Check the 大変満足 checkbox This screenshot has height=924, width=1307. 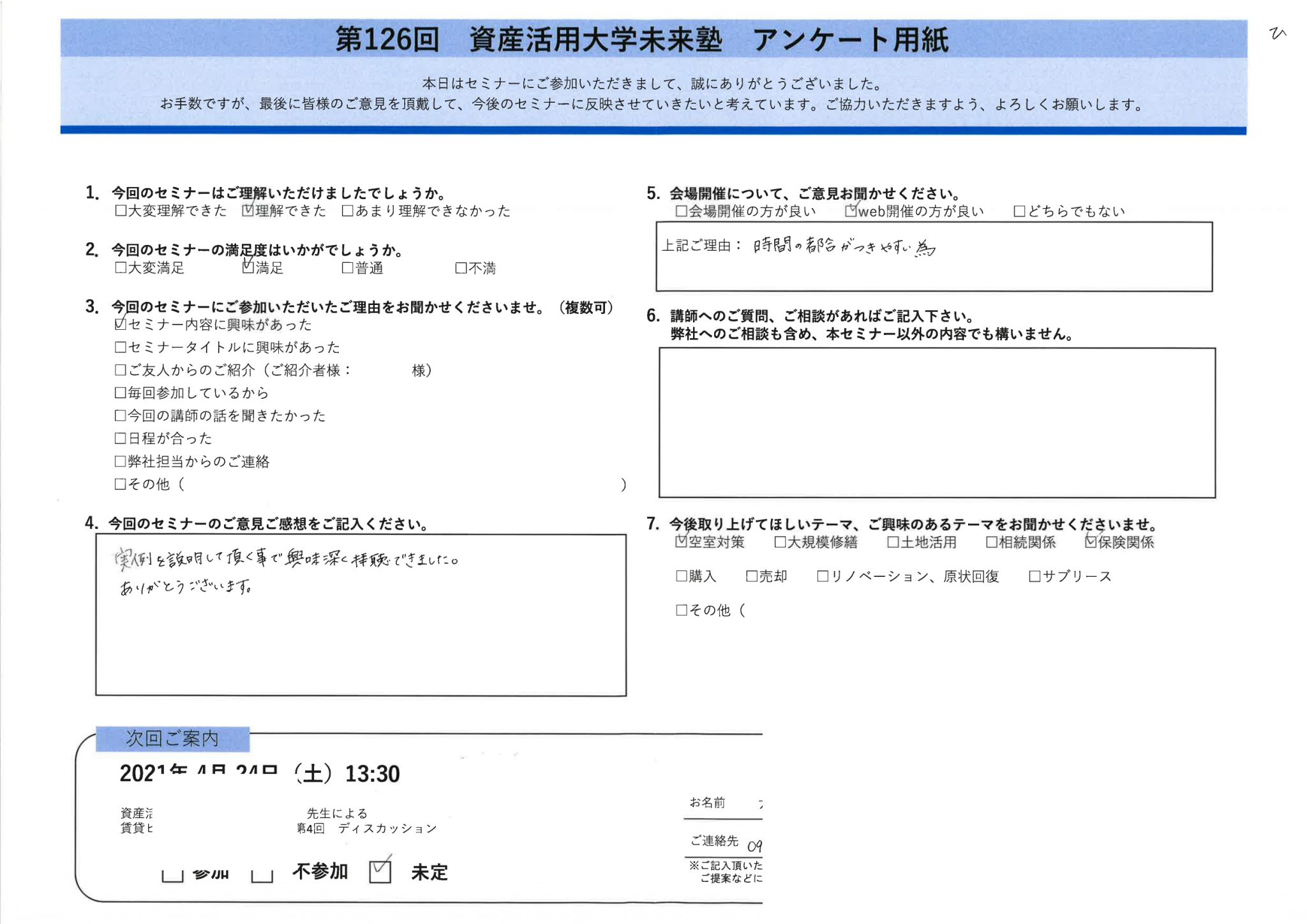tap(121, 268)
